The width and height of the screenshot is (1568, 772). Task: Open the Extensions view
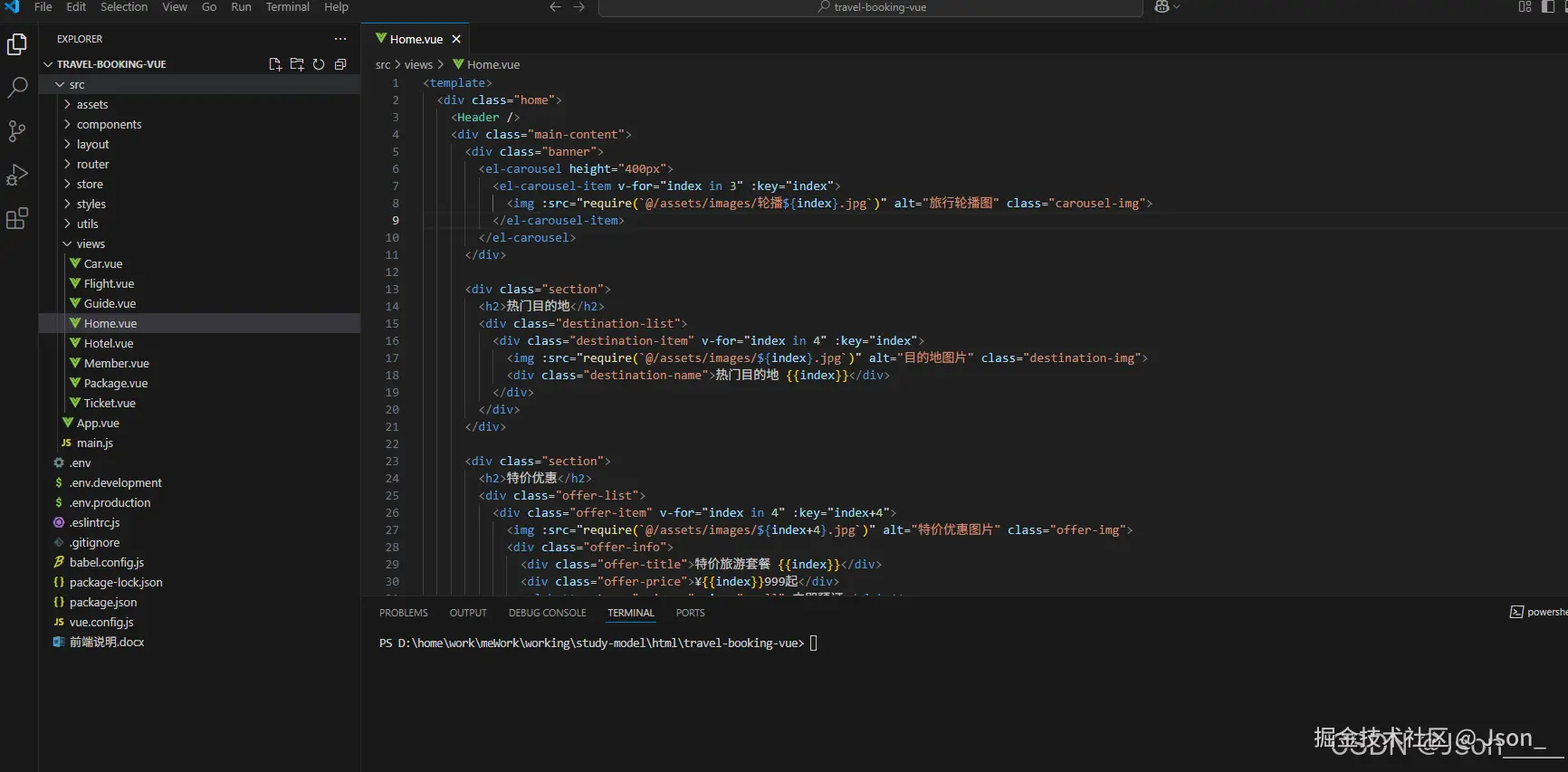tap(17, 218)
